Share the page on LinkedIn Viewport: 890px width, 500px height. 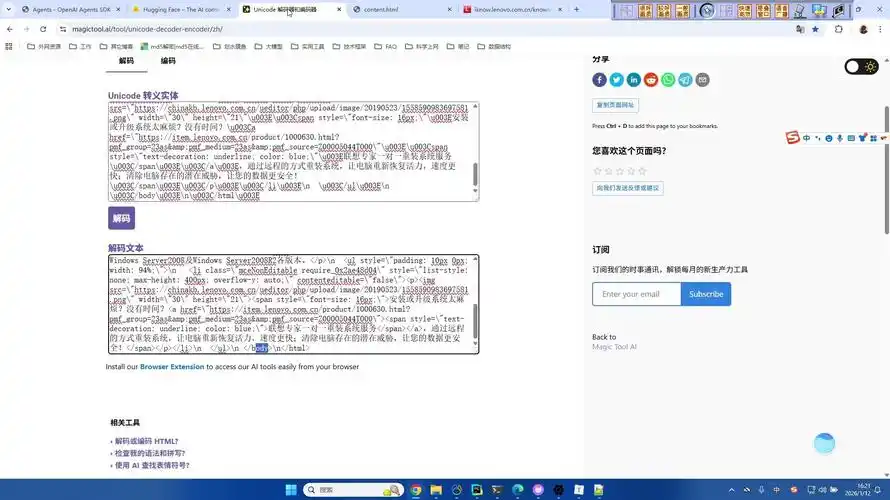[x=633, y=80]
